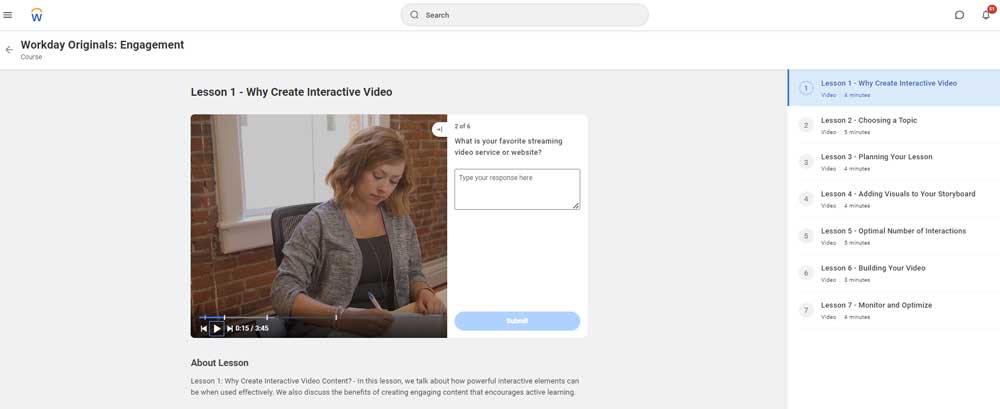Open Lesson 3 - Planning Your Lesson
Image resolution: width=1000 pixels, height=409 pixels.
point(894,162)
